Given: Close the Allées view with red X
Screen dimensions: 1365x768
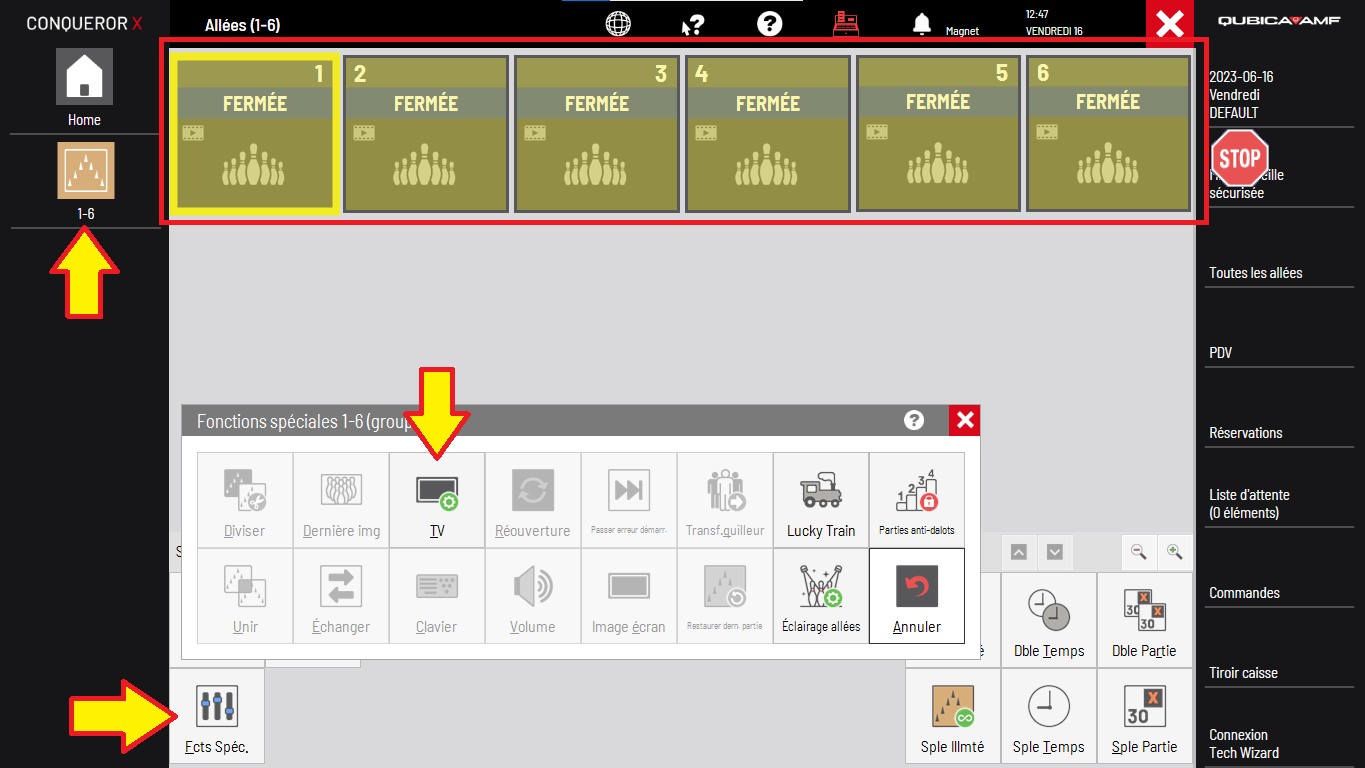Looking at the screenshot, I should tap(1170, 24).
